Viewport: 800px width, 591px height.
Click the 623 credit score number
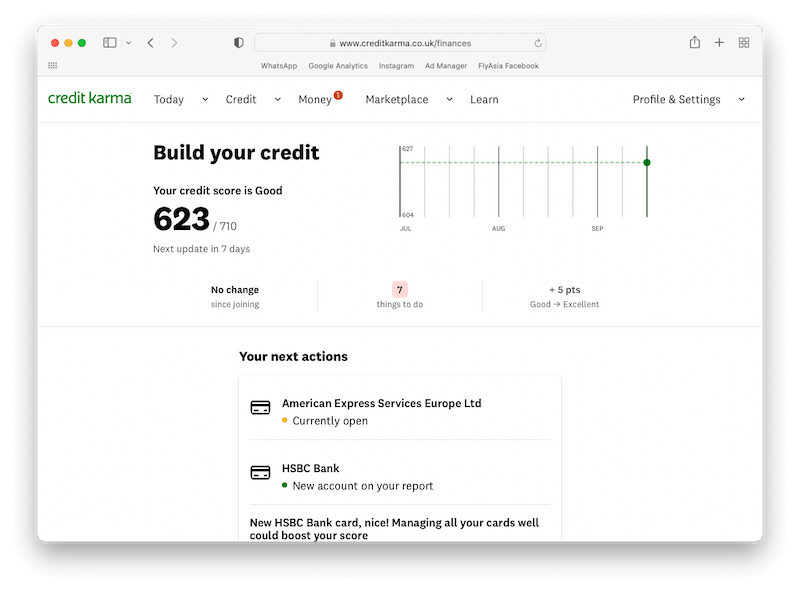click(x=182, y=219)
